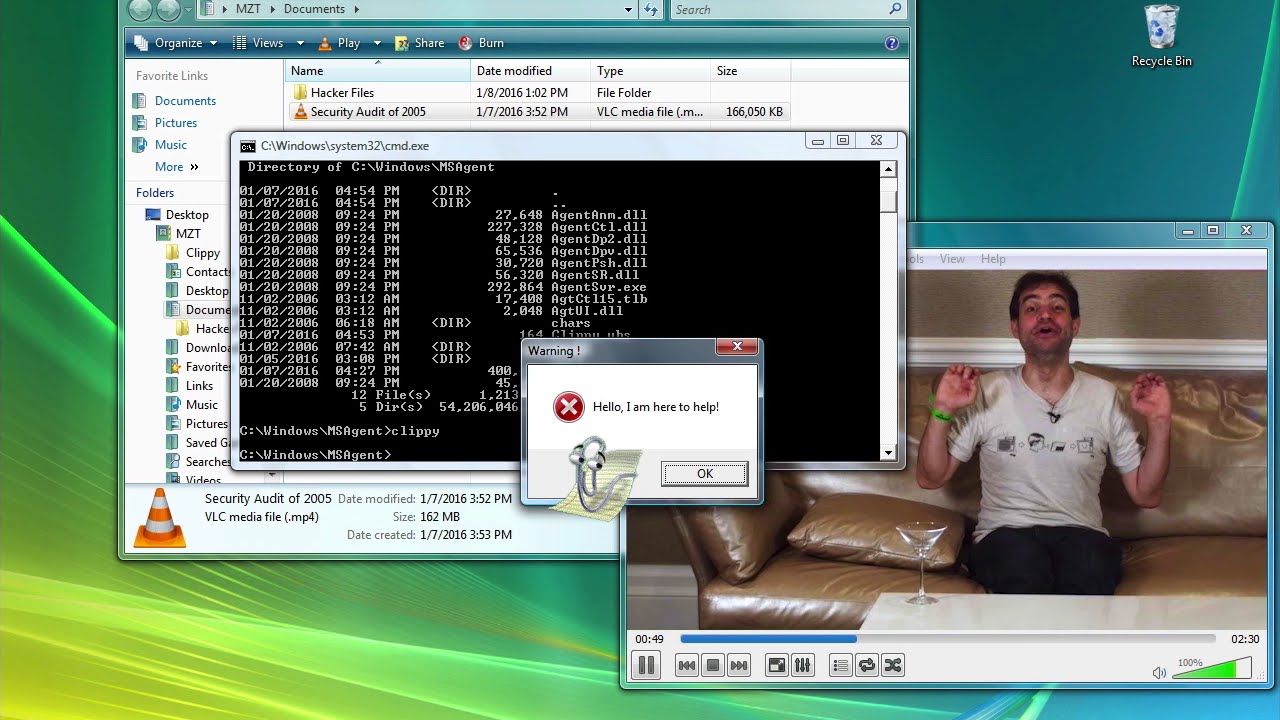Click Share in the Explorer toolbar
Screen dimensions: 1280x720
tap(419, 43)
